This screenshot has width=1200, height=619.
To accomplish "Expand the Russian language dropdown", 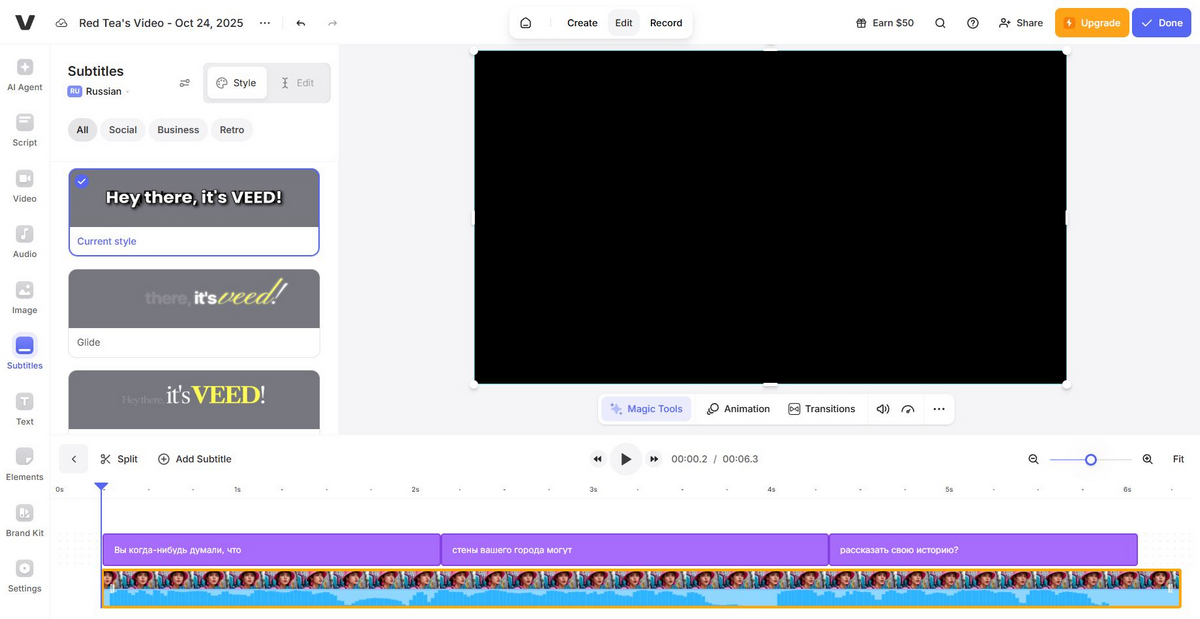I will point(100,91).
